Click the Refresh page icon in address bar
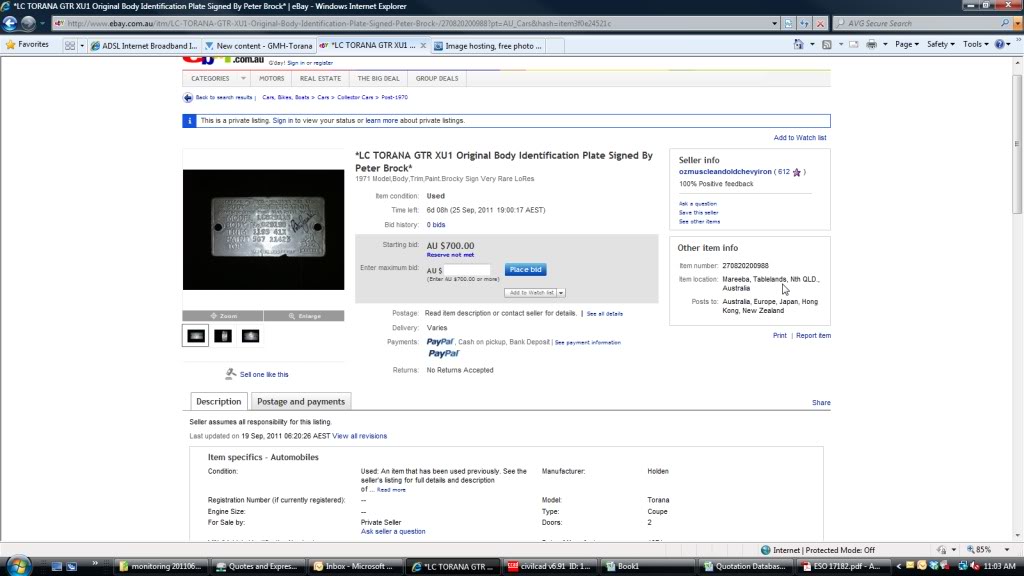The height and width of the screenshot is (576, 1024). pos(804,23)
